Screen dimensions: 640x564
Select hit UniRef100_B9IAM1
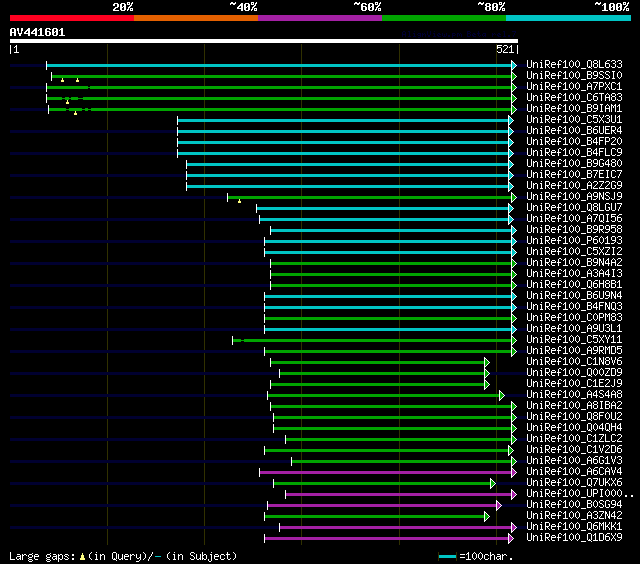click(574, 109)
